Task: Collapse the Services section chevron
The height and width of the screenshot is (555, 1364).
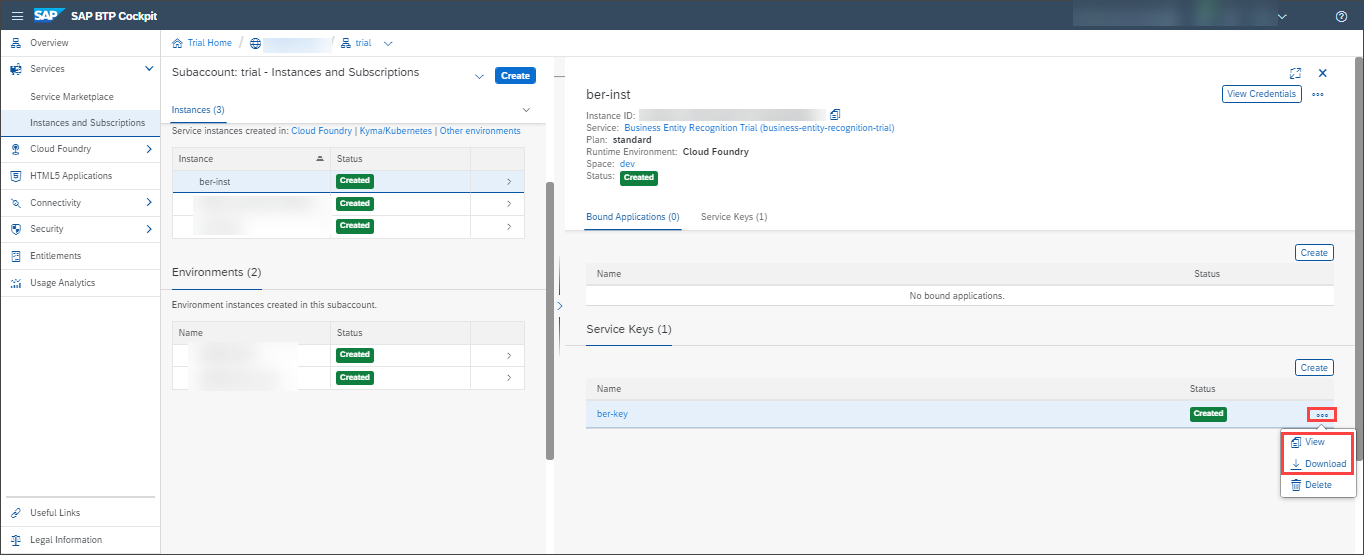Action: (x=149, y=69)
